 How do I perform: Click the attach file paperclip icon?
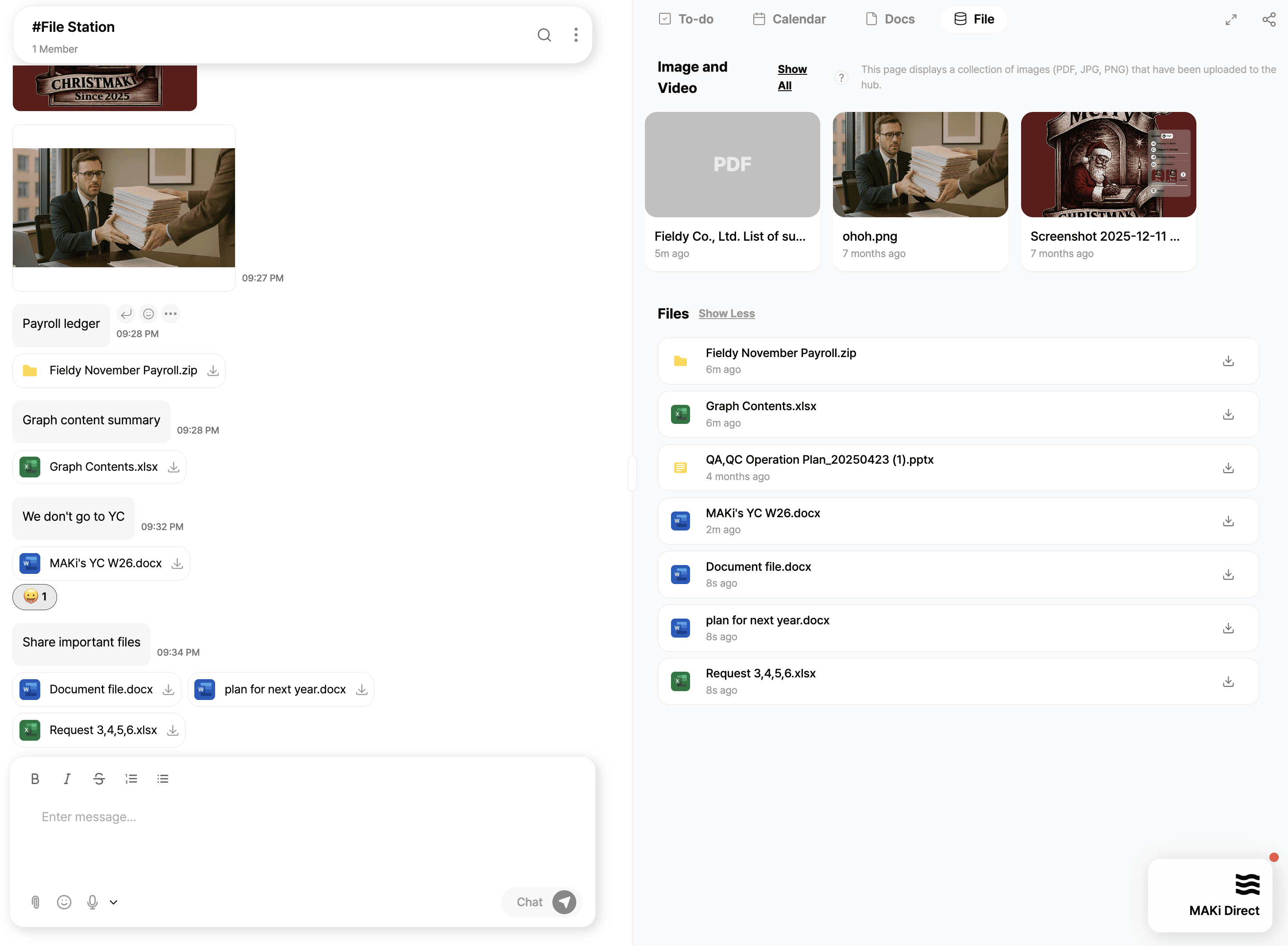click(35, 903)
